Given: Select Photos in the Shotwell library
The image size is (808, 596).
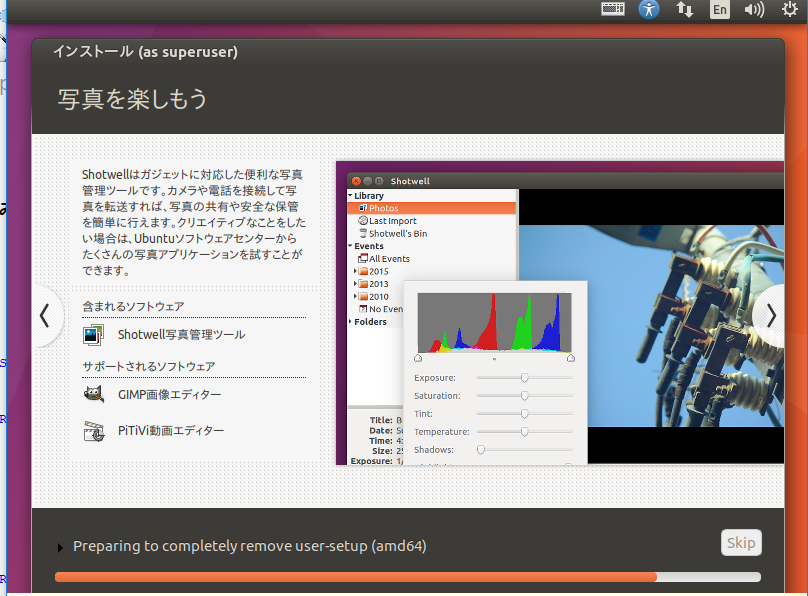Looking at the screenshot, I should (432, 208).
